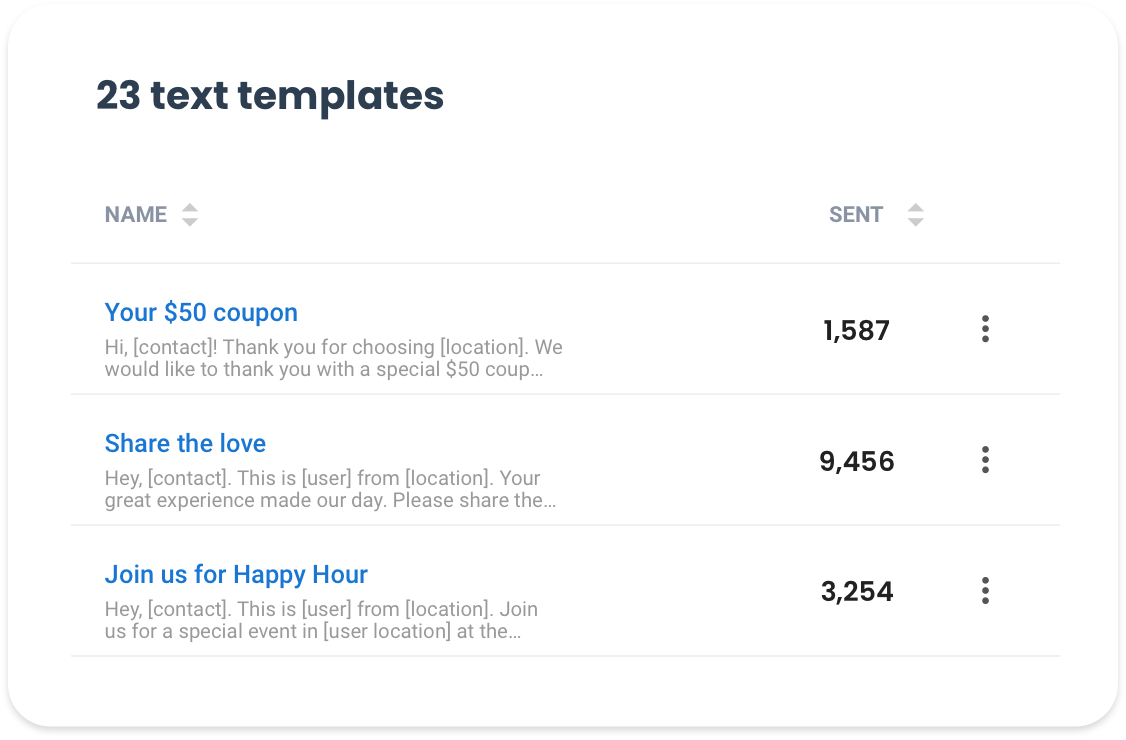
Task: Click the descending arrow beside SENT
Action: tap(915, 222)
